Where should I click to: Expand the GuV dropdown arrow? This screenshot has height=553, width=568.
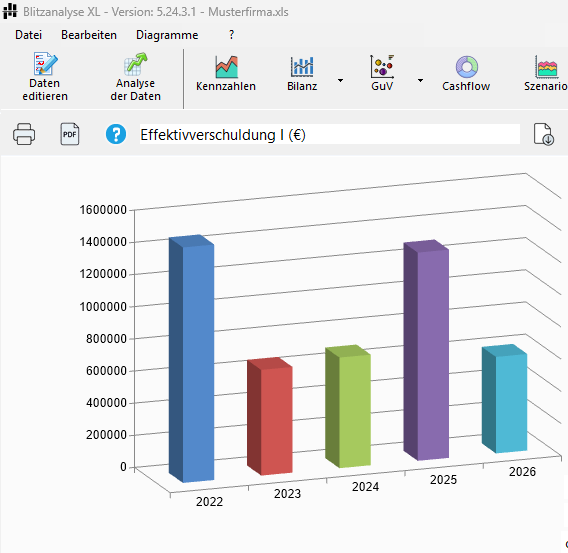421,80
